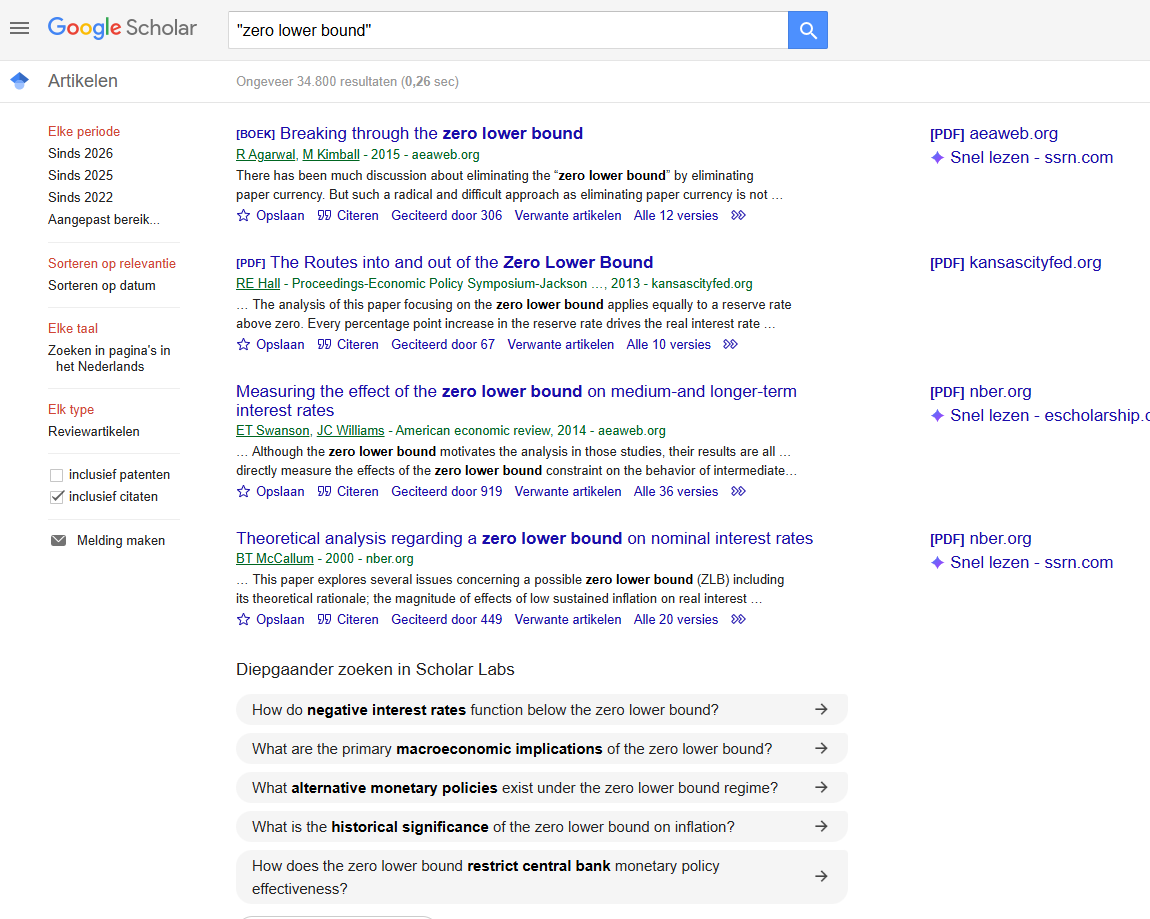
Task: Open Verwante artikelen for Routes into and out result
Action: click(560, 345)
